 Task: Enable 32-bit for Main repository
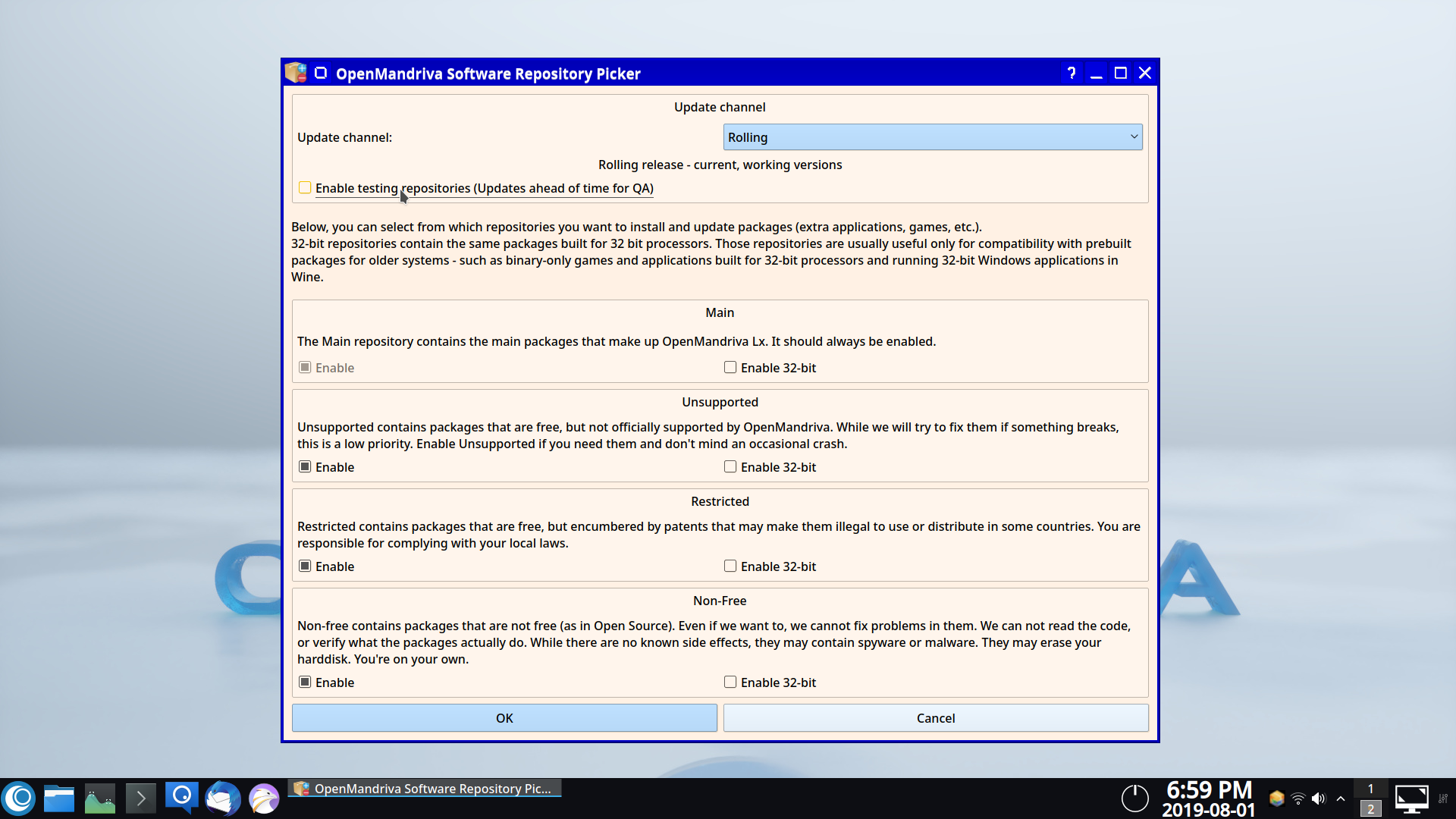click(730, 368)
